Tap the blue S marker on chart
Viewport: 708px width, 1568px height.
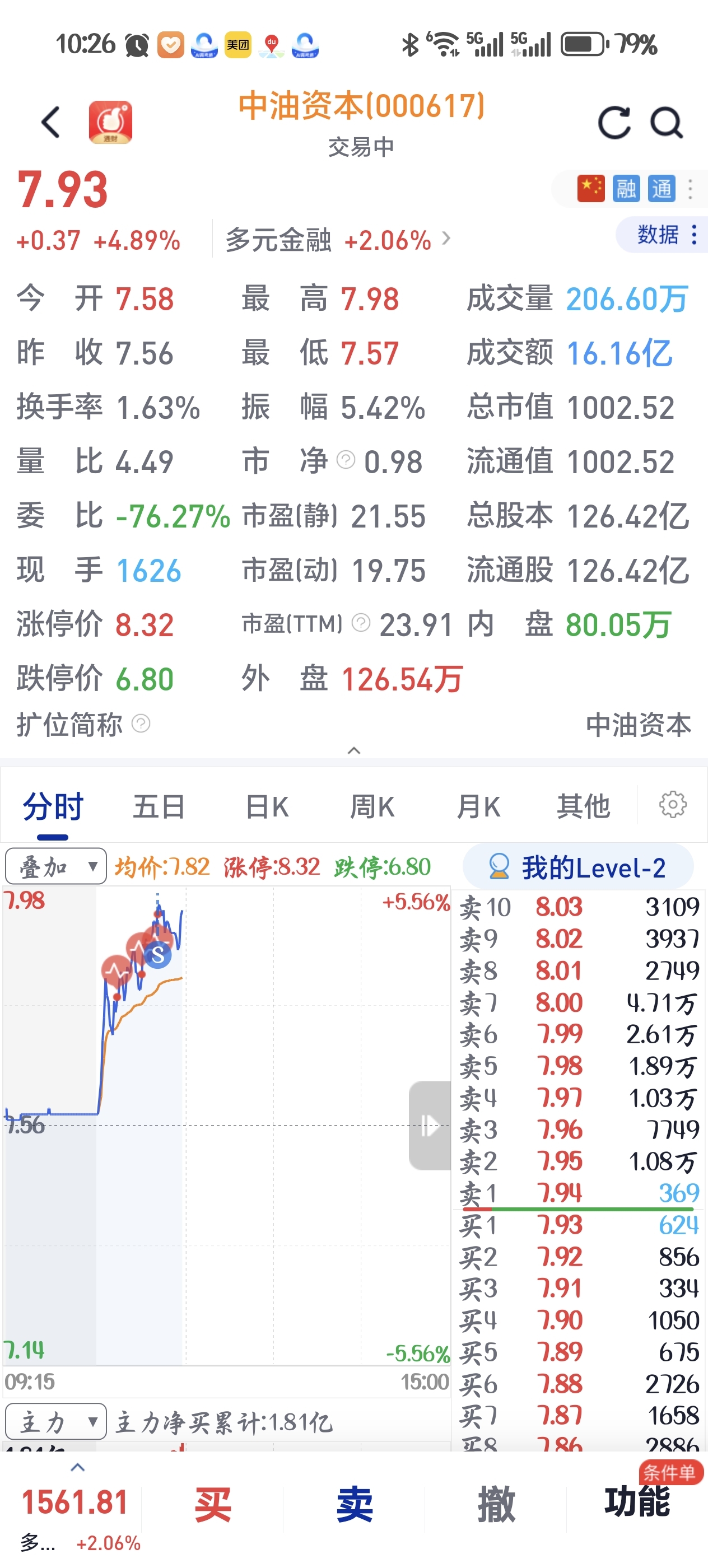coord(157,954)
